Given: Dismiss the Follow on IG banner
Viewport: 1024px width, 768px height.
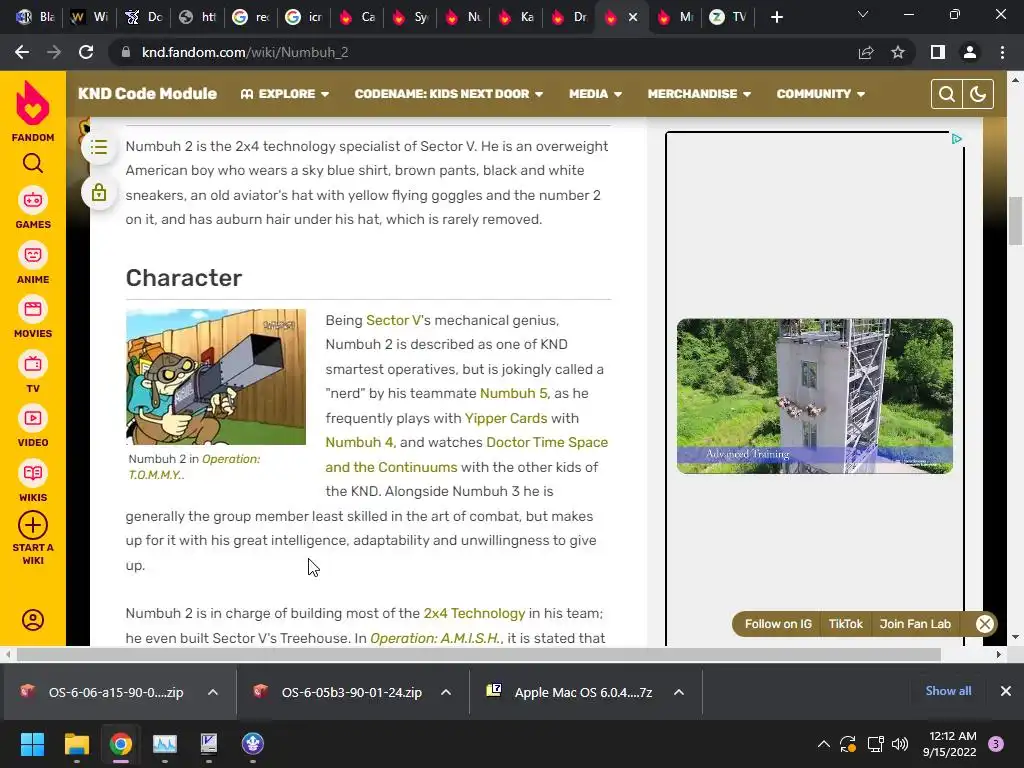Looking at the screenshot, I should point(985,624).
